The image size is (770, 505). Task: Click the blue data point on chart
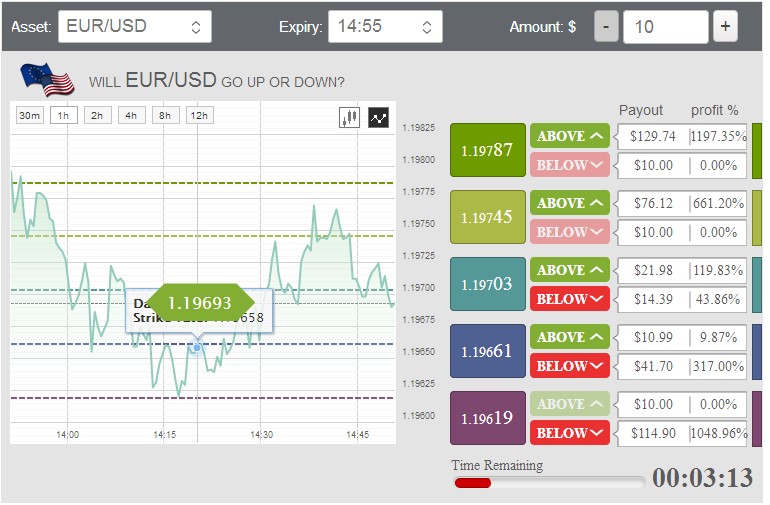(197, 347)
